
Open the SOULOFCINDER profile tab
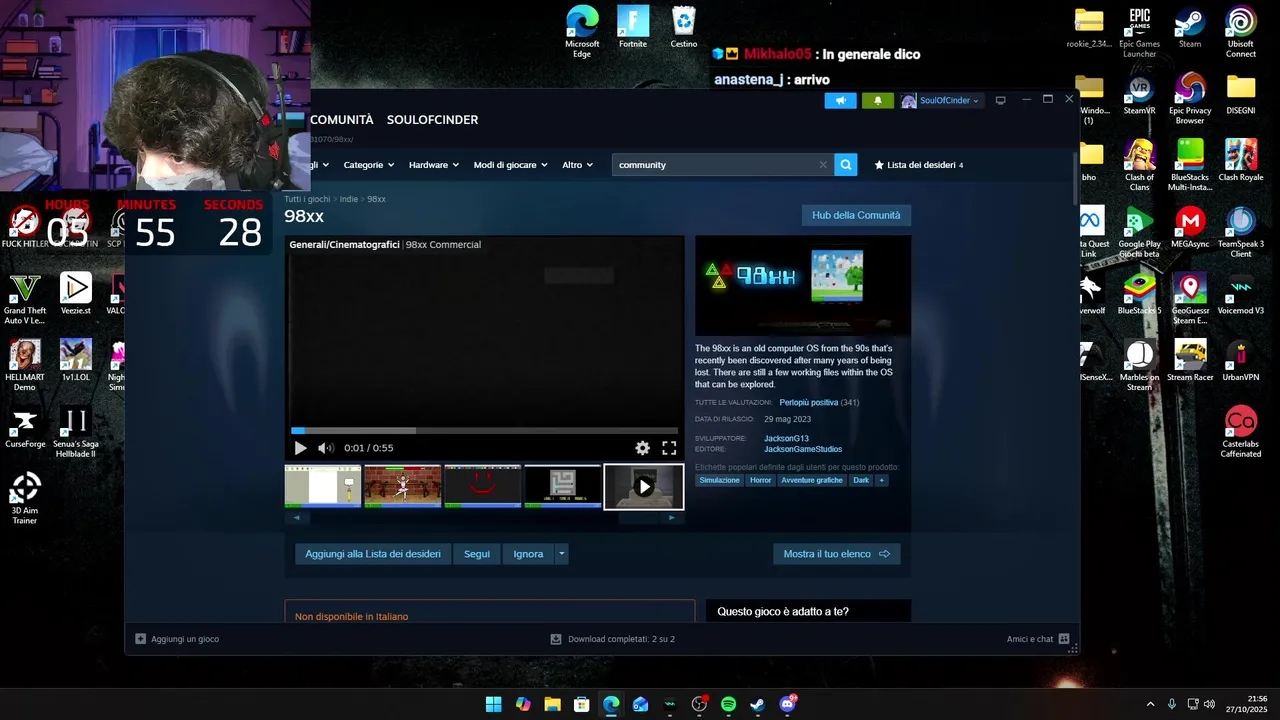[432, 120]
